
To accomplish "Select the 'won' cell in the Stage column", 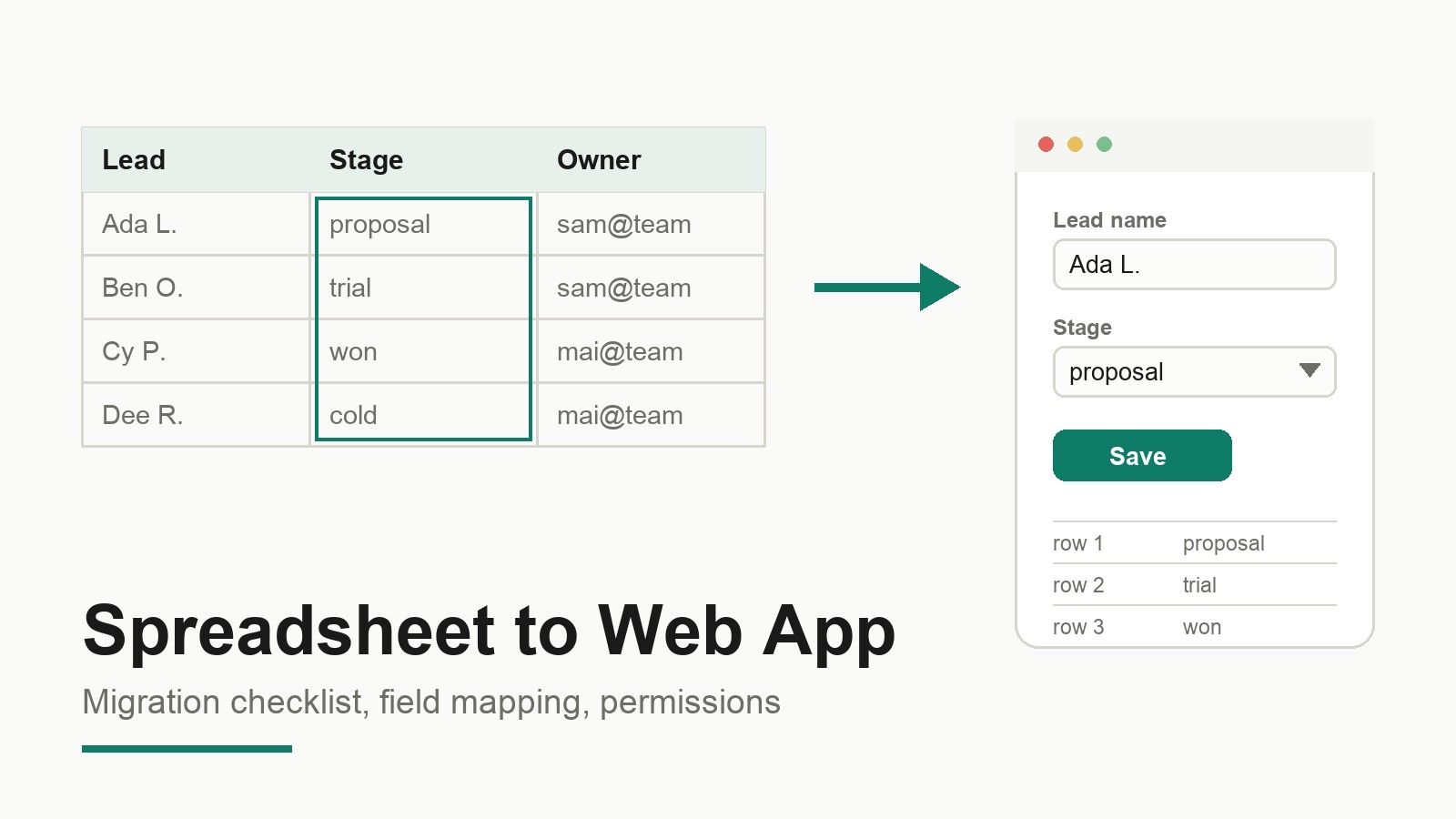I will [423, 351].
